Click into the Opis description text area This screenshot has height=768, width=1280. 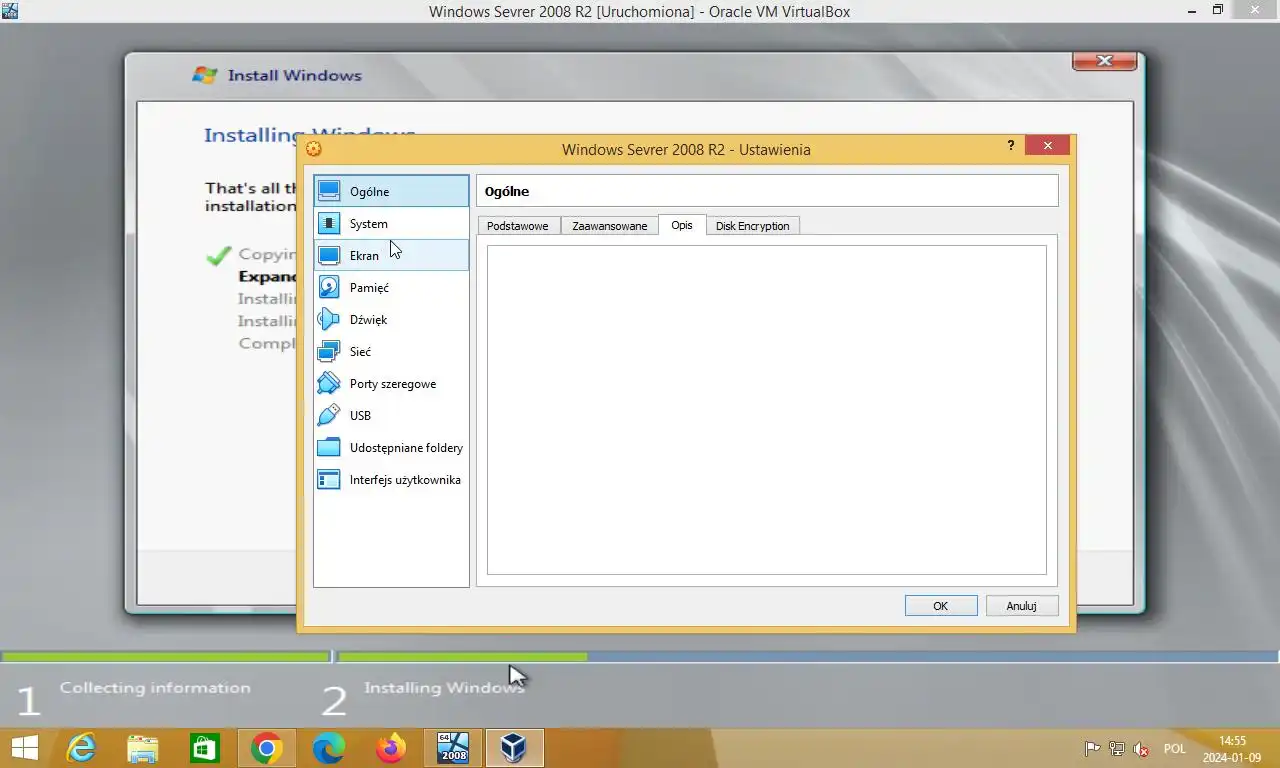767,410
